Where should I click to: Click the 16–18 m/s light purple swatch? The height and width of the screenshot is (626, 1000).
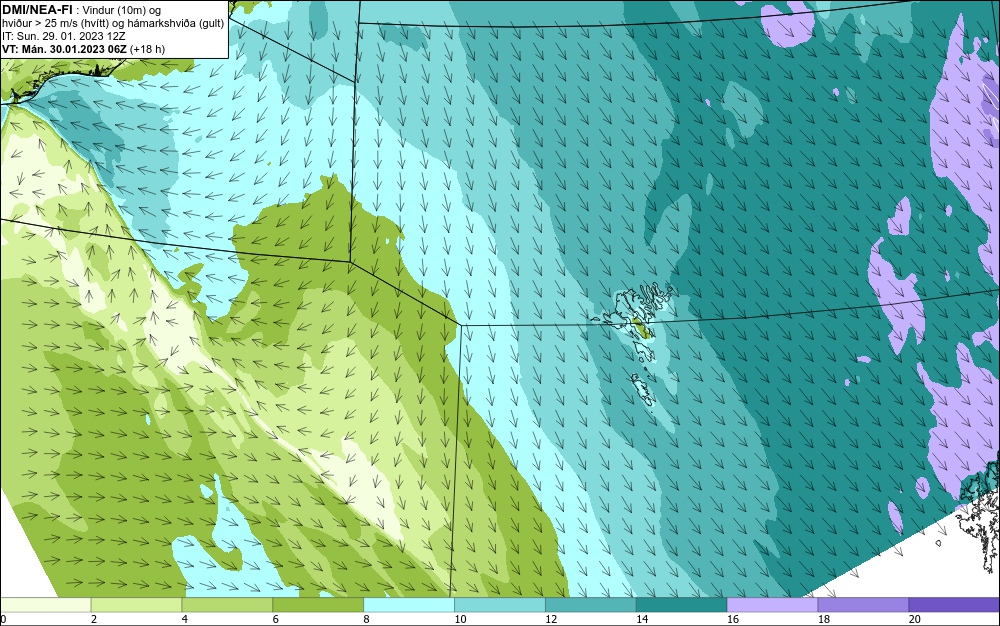point(772,604)
